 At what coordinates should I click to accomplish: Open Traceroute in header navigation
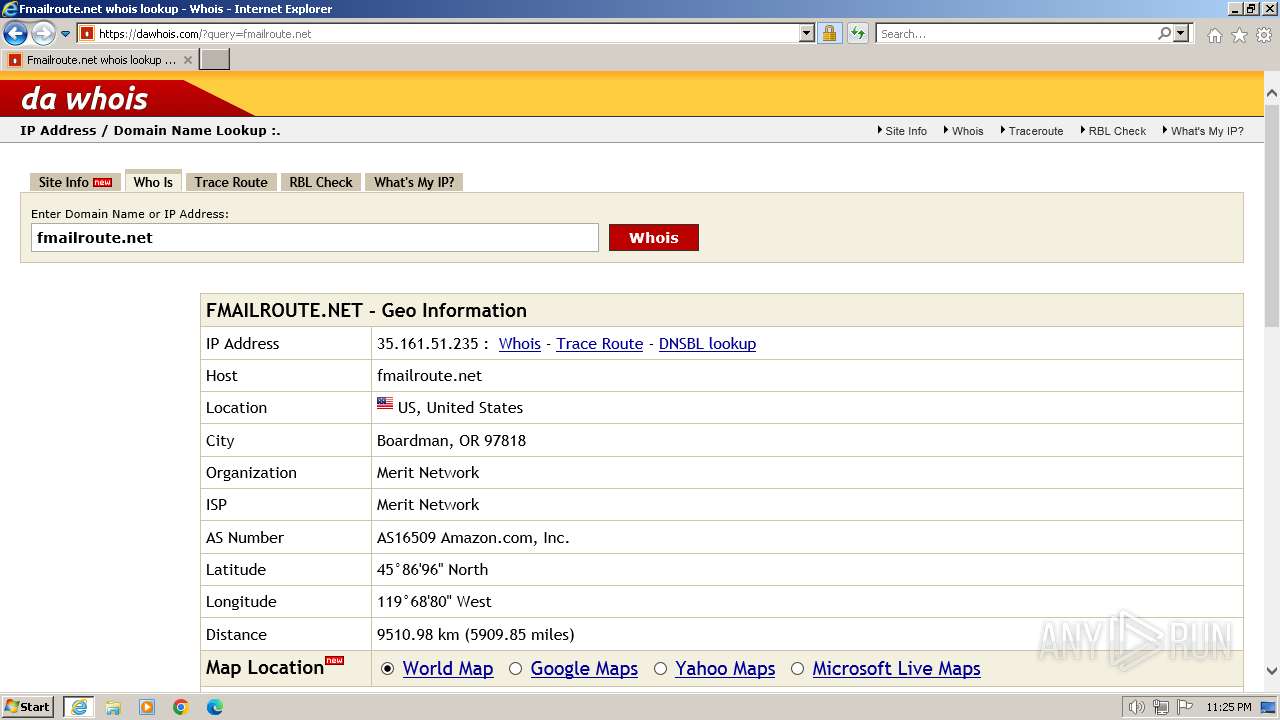click(x=1035, y=131)
